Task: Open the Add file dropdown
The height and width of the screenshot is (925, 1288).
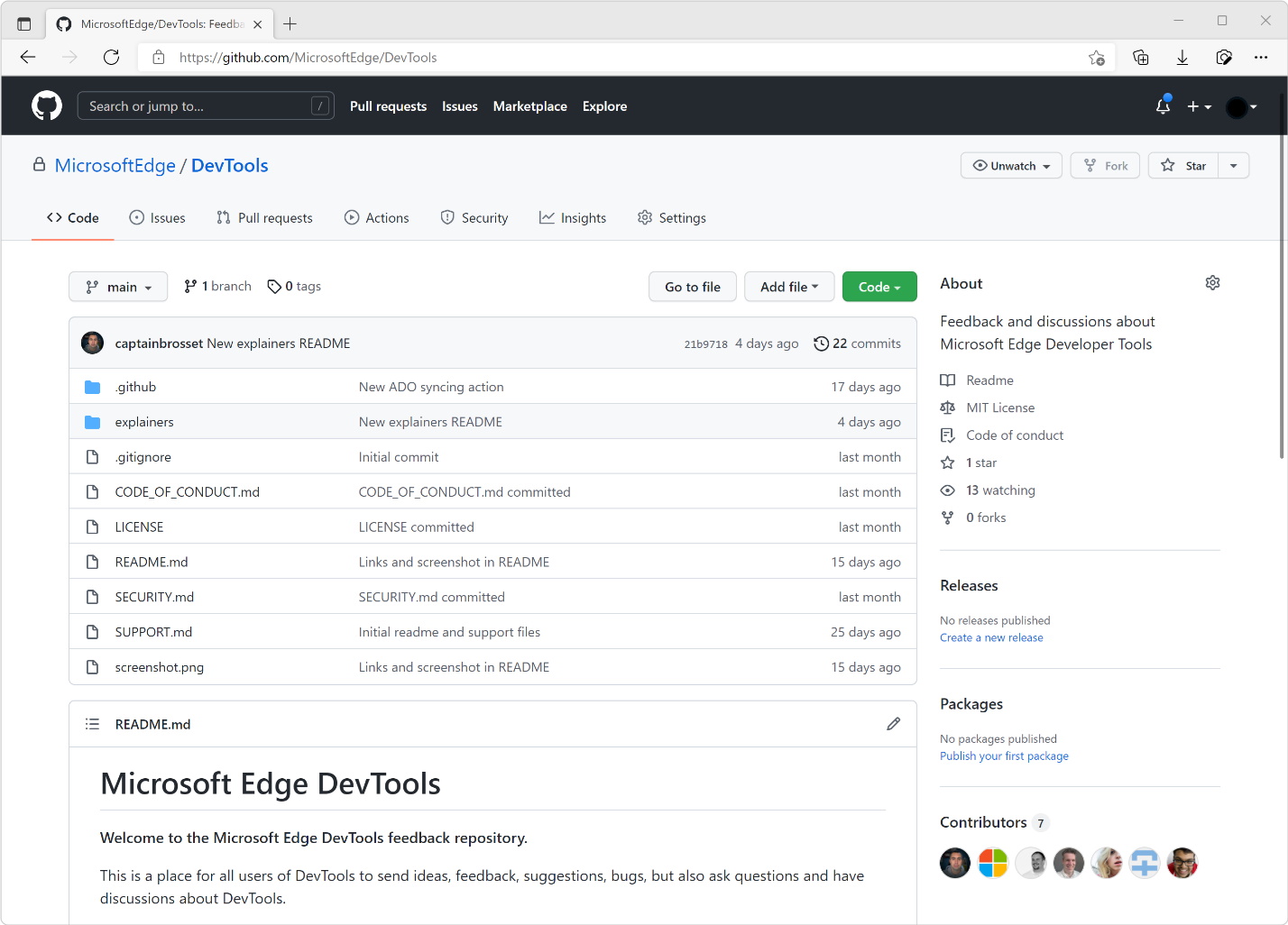Action: (x=789, y=286)
